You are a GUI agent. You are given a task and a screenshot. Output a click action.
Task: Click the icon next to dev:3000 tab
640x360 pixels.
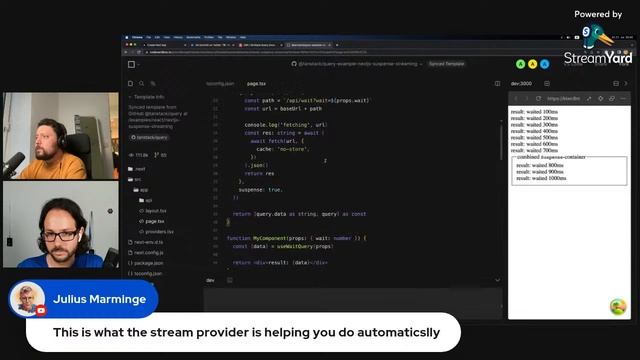click(x=547, y=84)
